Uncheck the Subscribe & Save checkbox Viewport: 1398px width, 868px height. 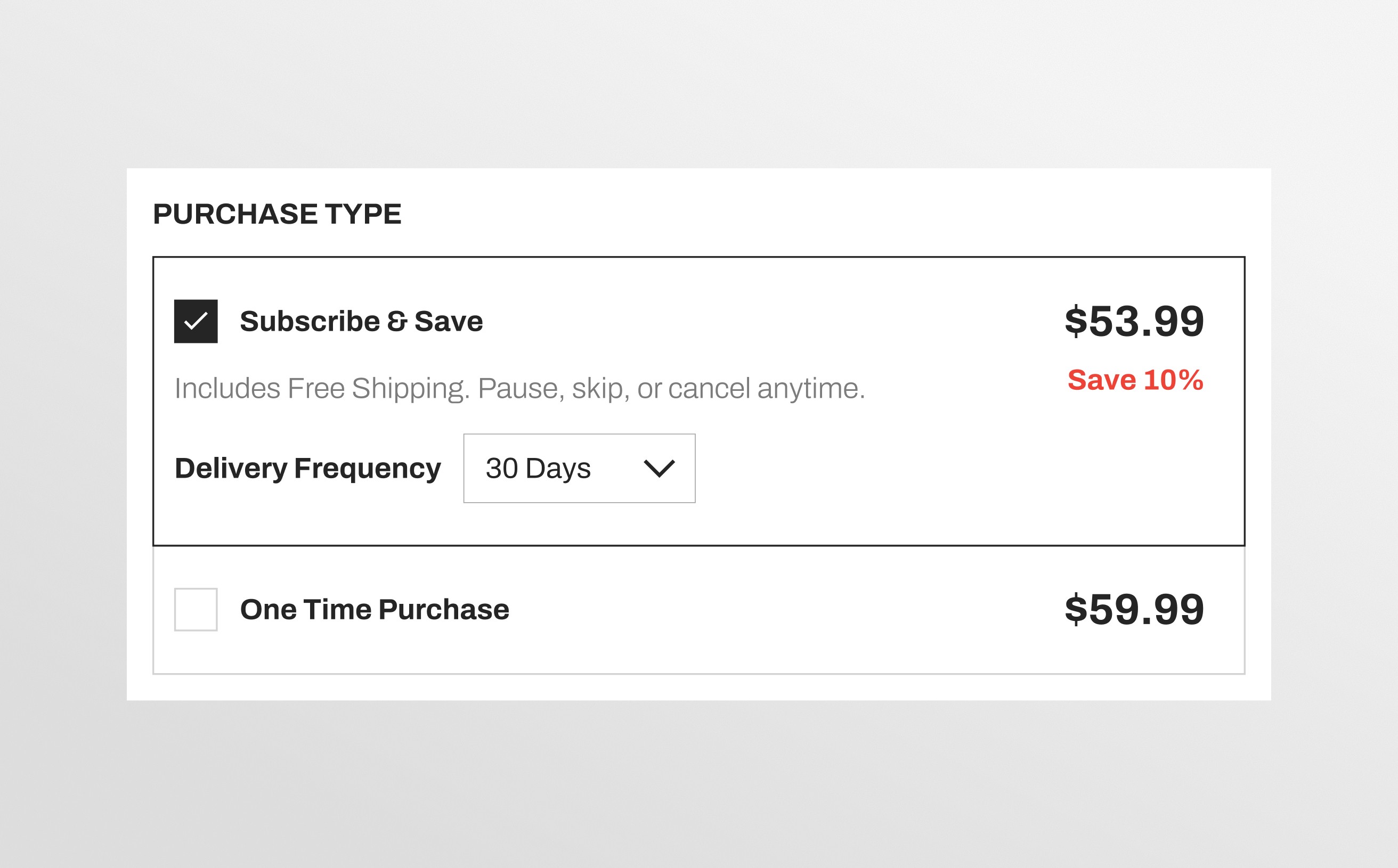point(196,322)
